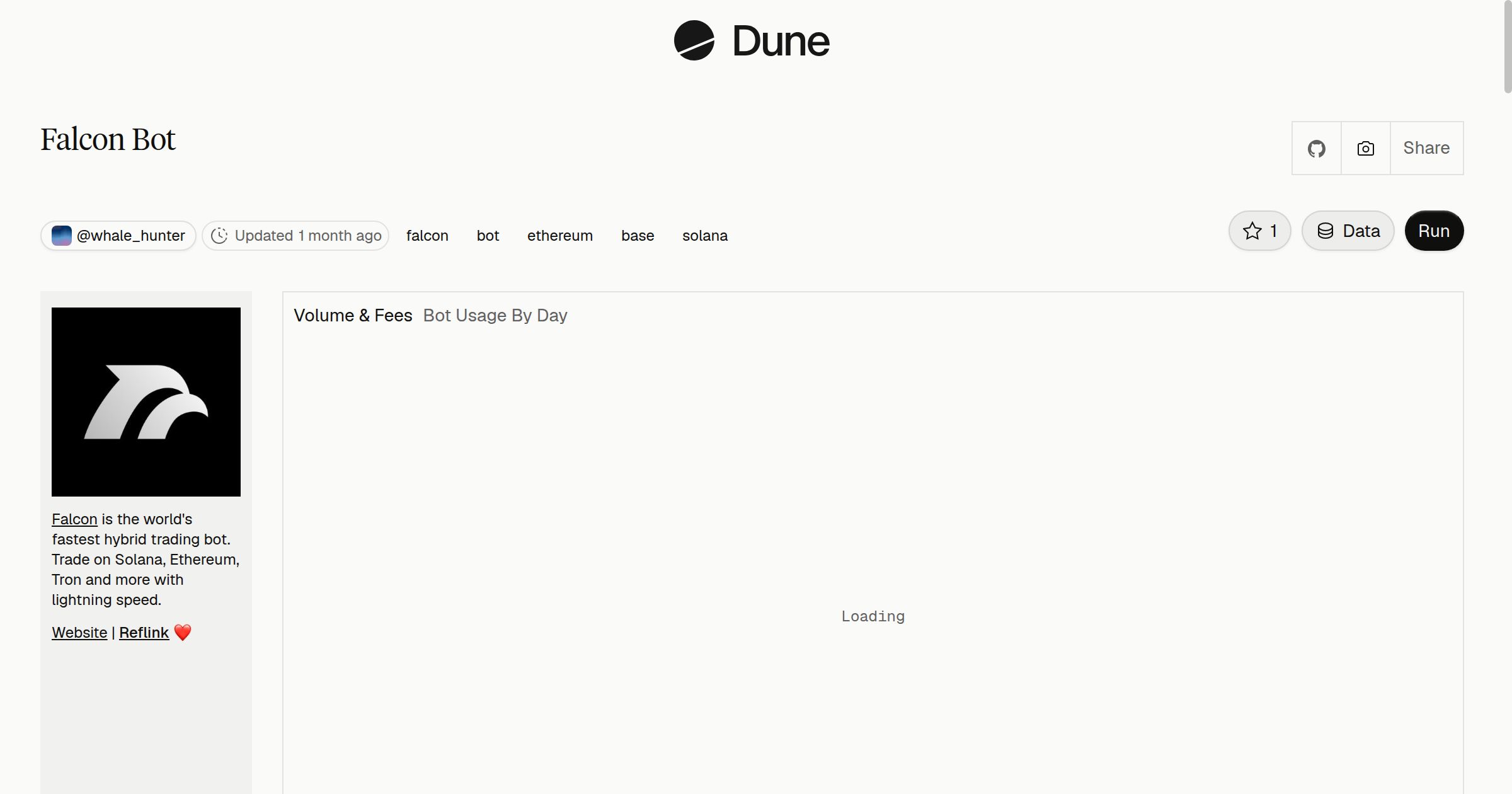Select the base tag
This screenshot has width=1512, height=794.
click(638, 236)
